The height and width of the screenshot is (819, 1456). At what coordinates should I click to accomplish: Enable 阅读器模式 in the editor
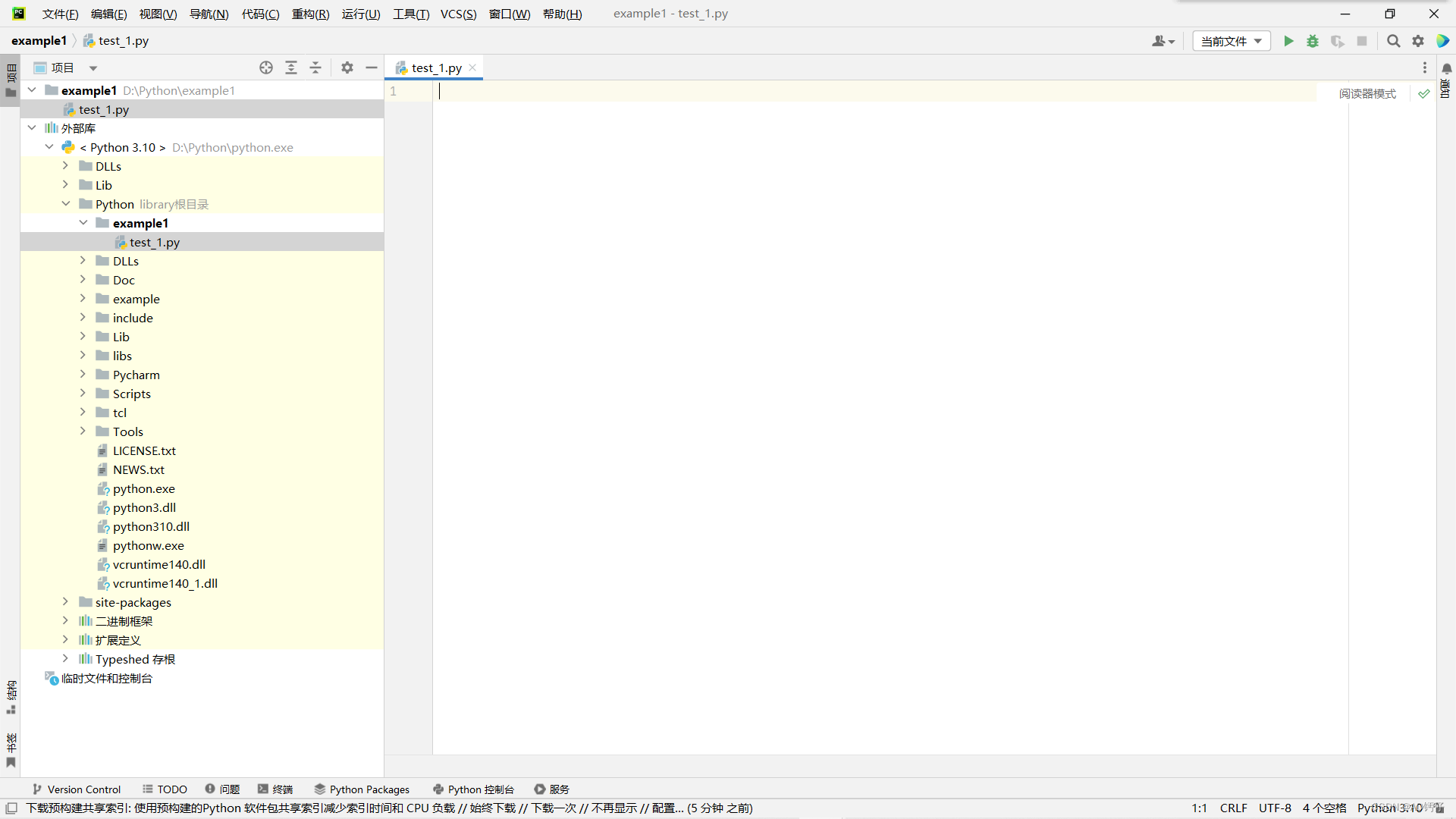[x=1367, y=93]
